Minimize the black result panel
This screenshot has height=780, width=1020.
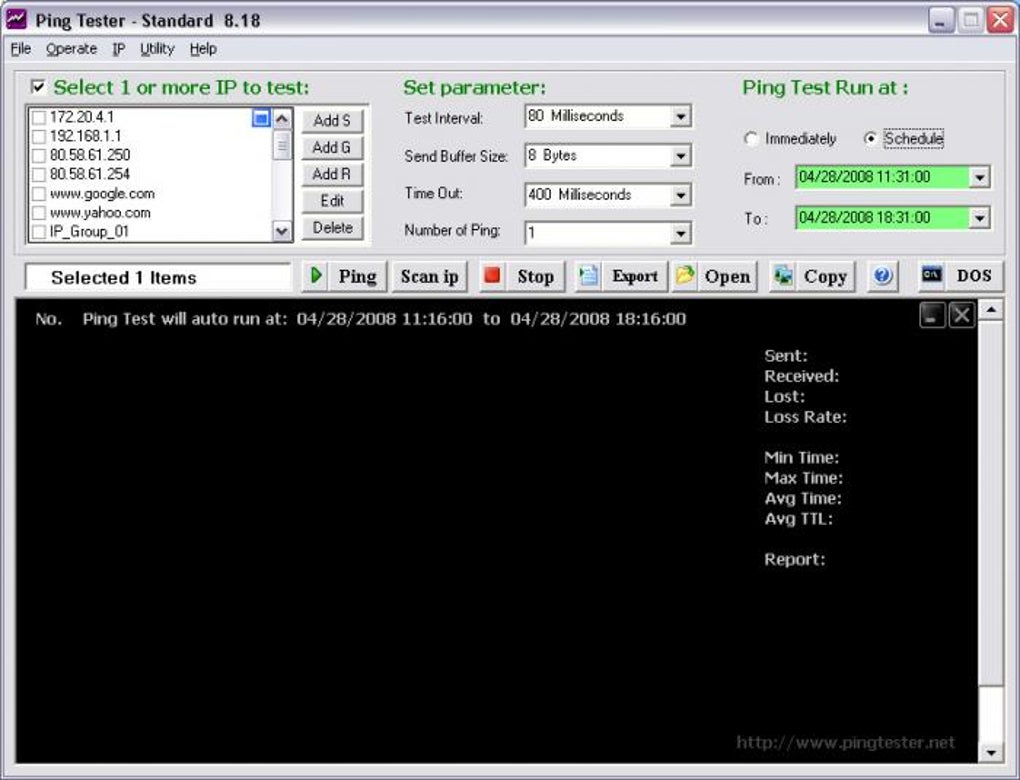[932, 316]
